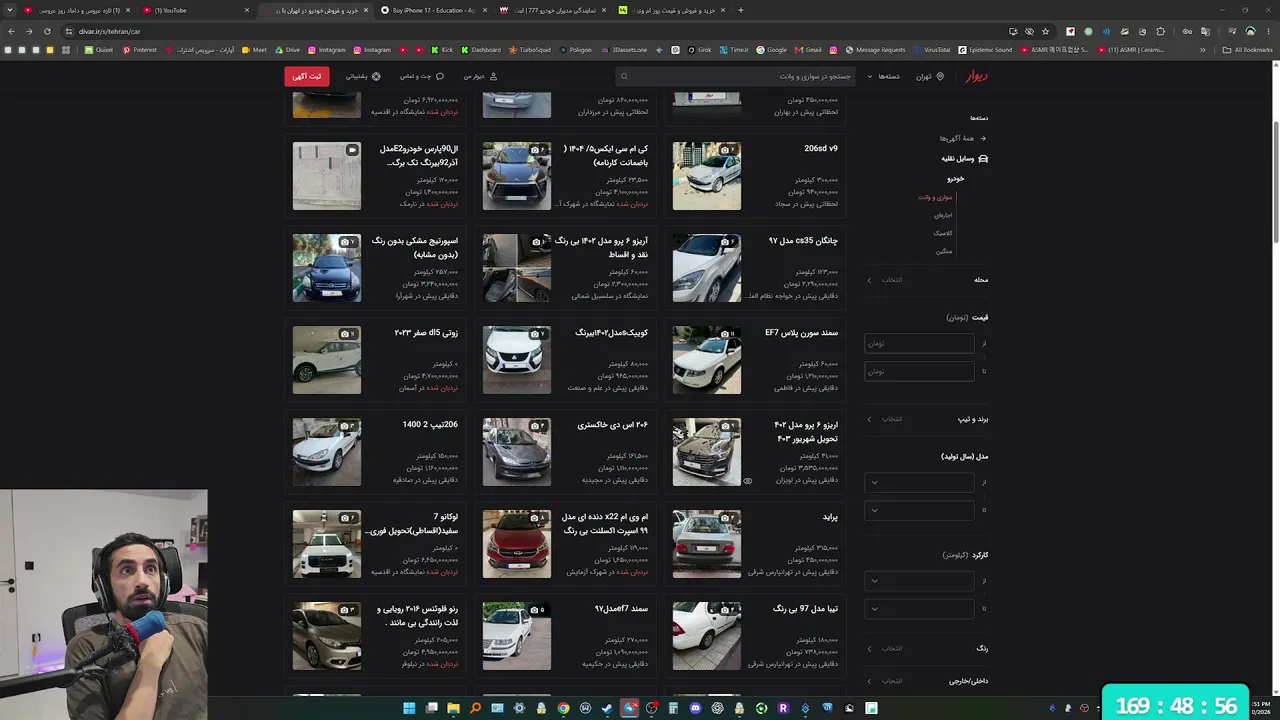Screen dimensions: 1280x720
Task: Open the Windows Start menu
Action: coord(409,708)
